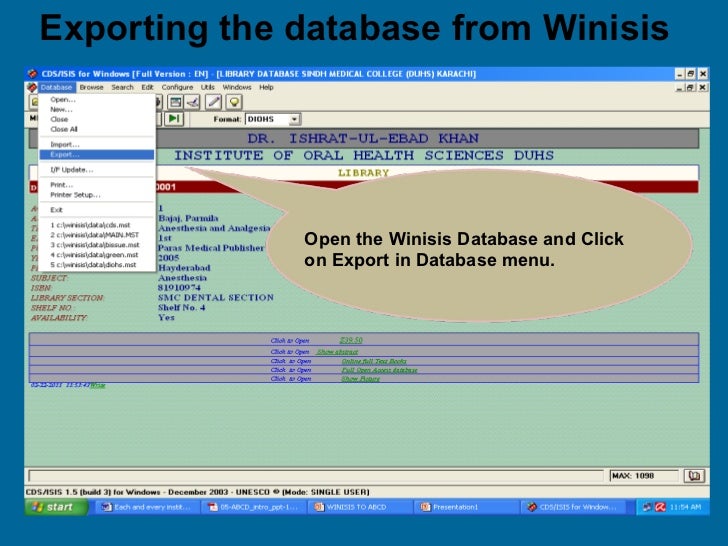Open recent file bissue.mst

tap(97, 245)
